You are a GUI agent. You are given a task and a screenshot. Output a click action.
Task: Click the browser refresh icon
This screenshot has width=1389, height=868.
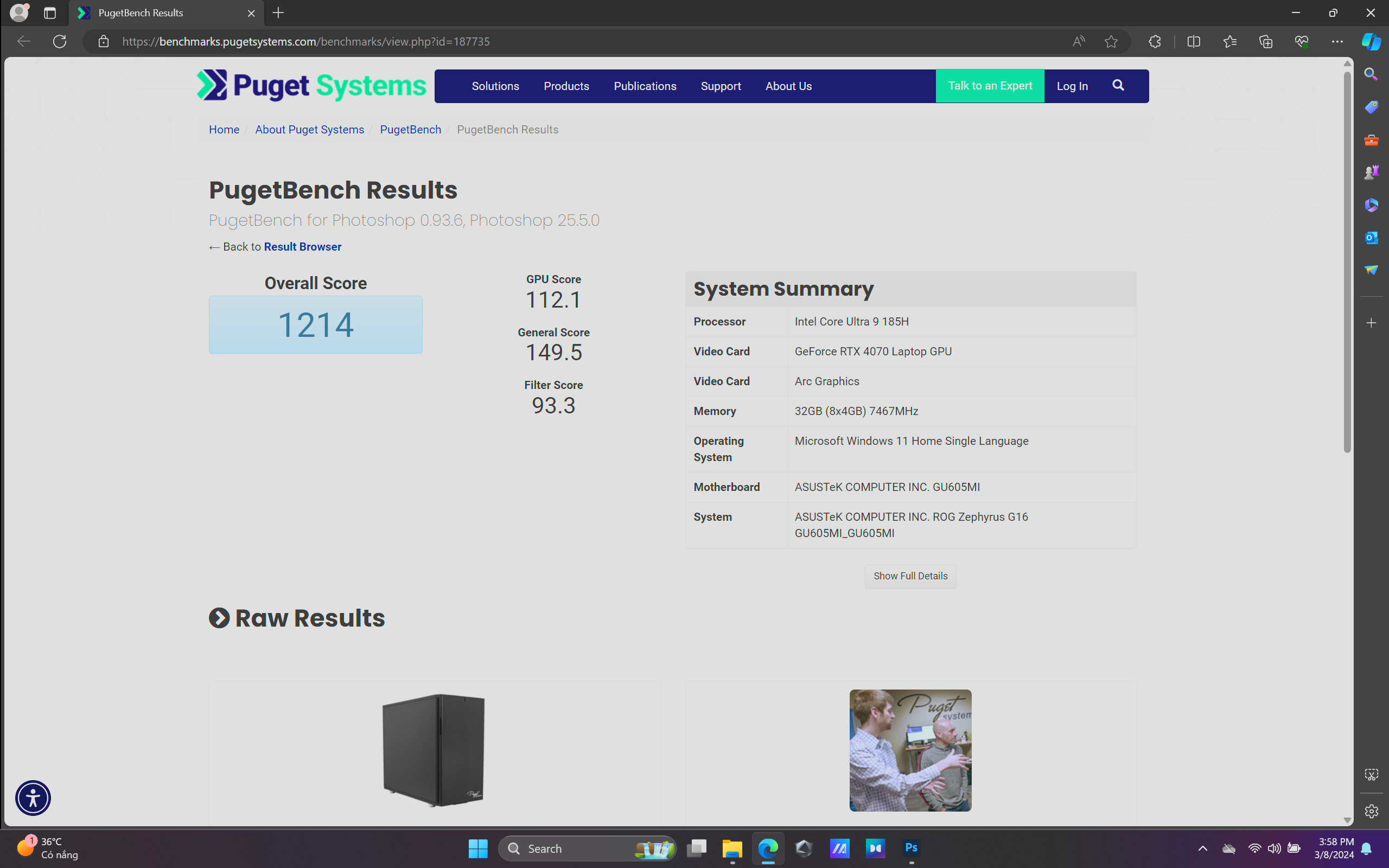pos(59,41)
